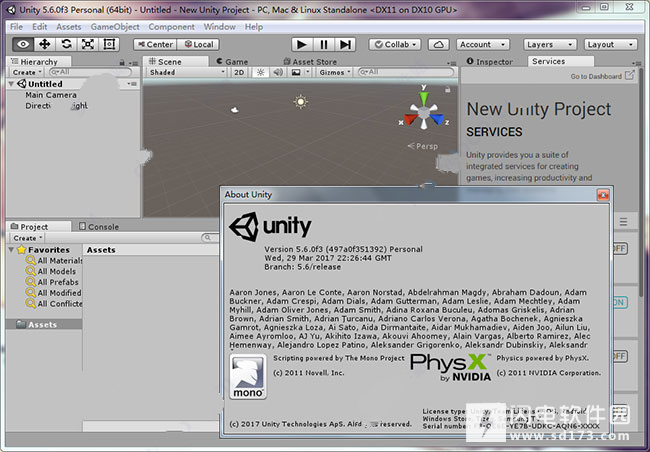This screenshot has height=452, width=650.
Task: Select the Rotate tool
Action: (66, 44)
